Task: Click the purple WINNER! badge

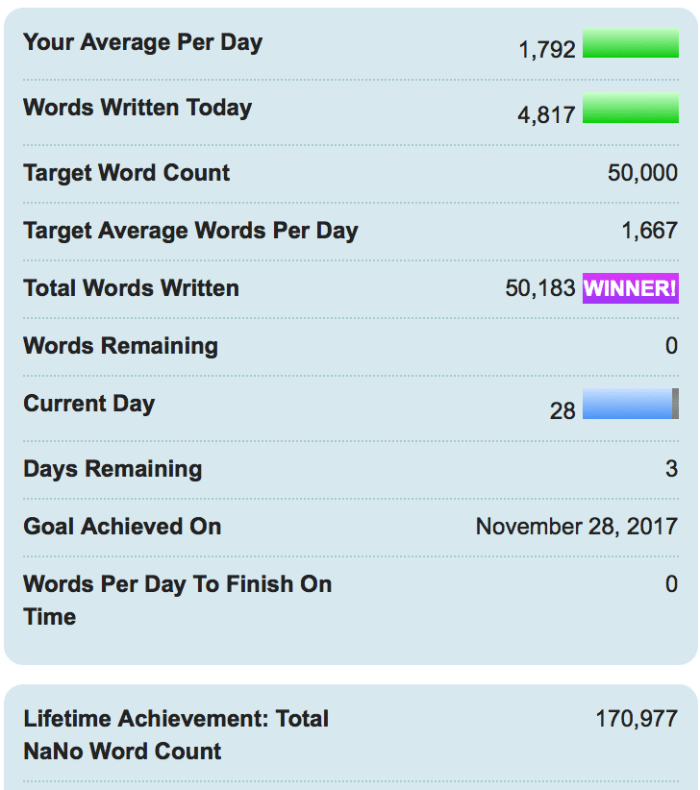Action: click(630, 288)
